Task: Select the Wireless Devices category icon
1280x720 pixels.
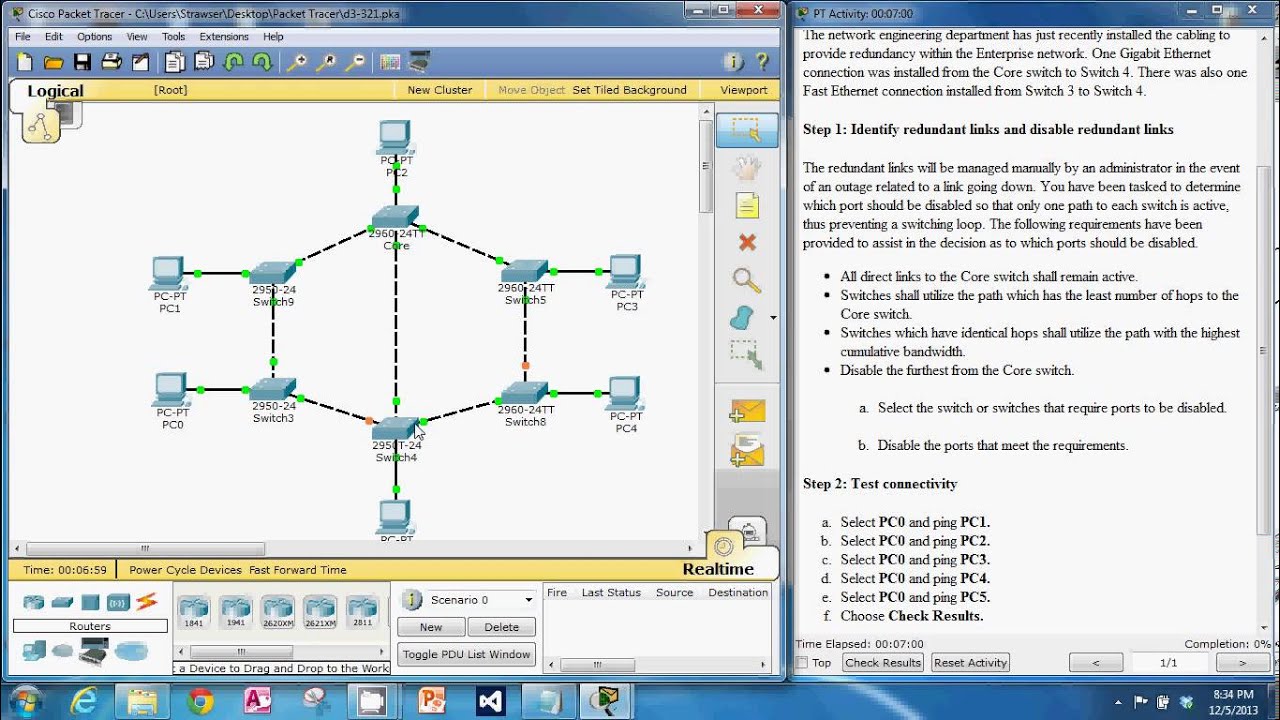Action: [x=118, y=602]
